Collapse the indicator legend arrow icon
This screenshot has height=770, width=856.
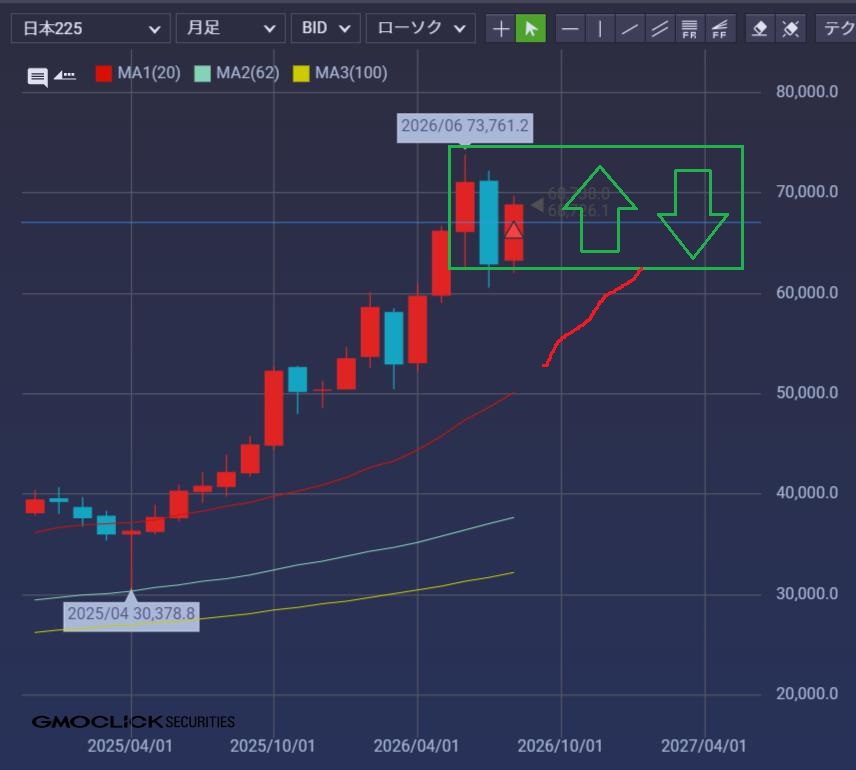[64, 75]
